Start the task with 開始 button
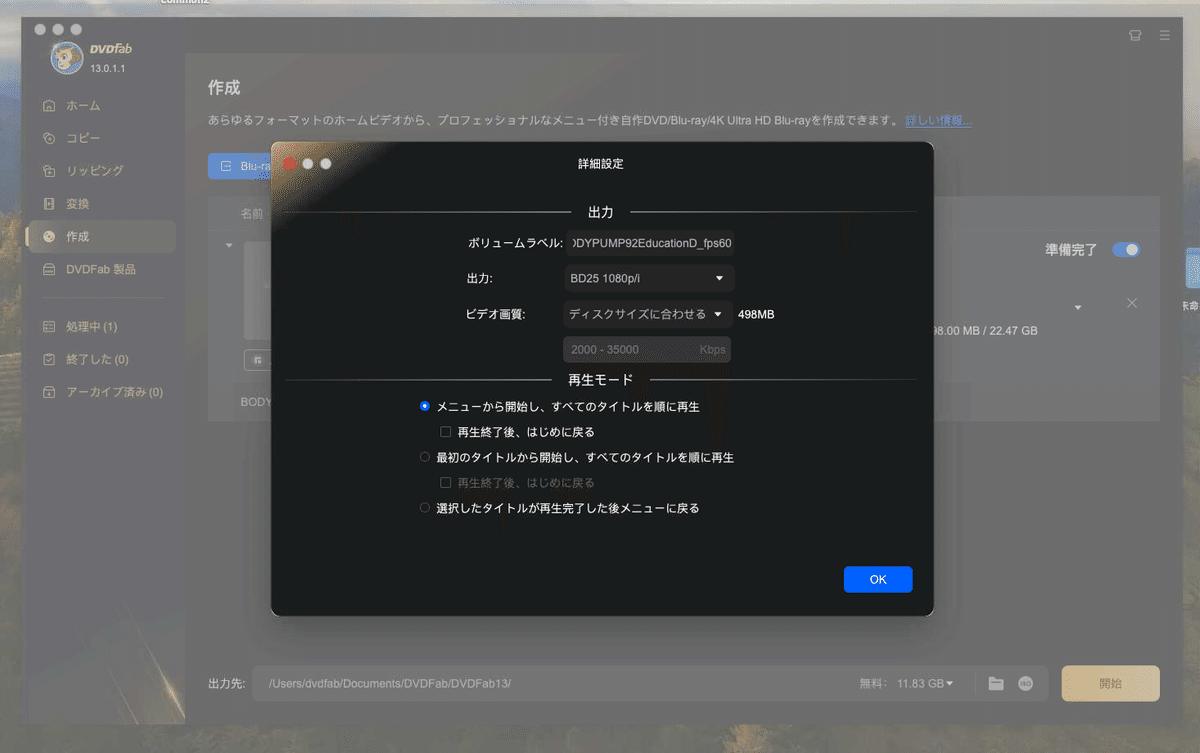Image resolution: width=1200 pixels, height=753 pixels. point(1110,684)
